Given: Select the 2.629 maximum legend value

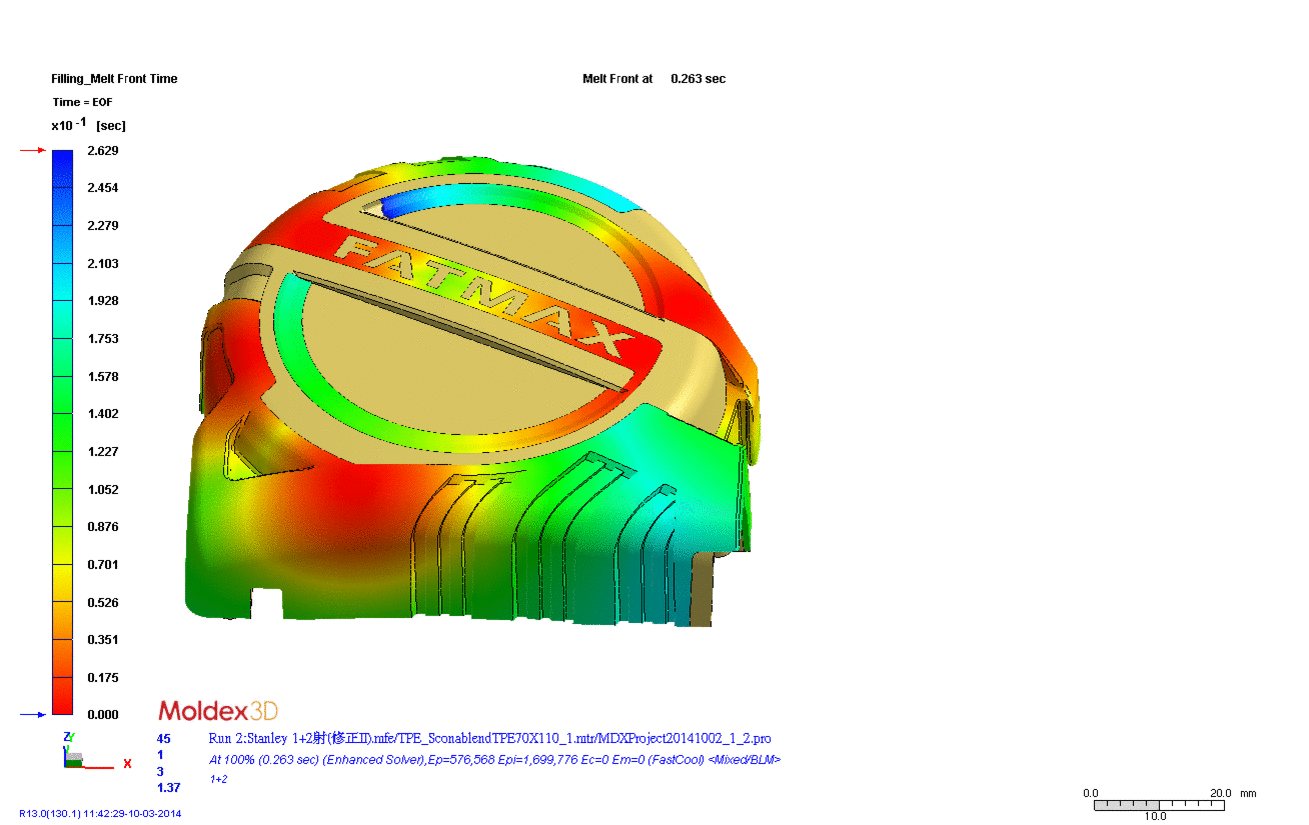Looking at the screenshot, I should (103, 150).
